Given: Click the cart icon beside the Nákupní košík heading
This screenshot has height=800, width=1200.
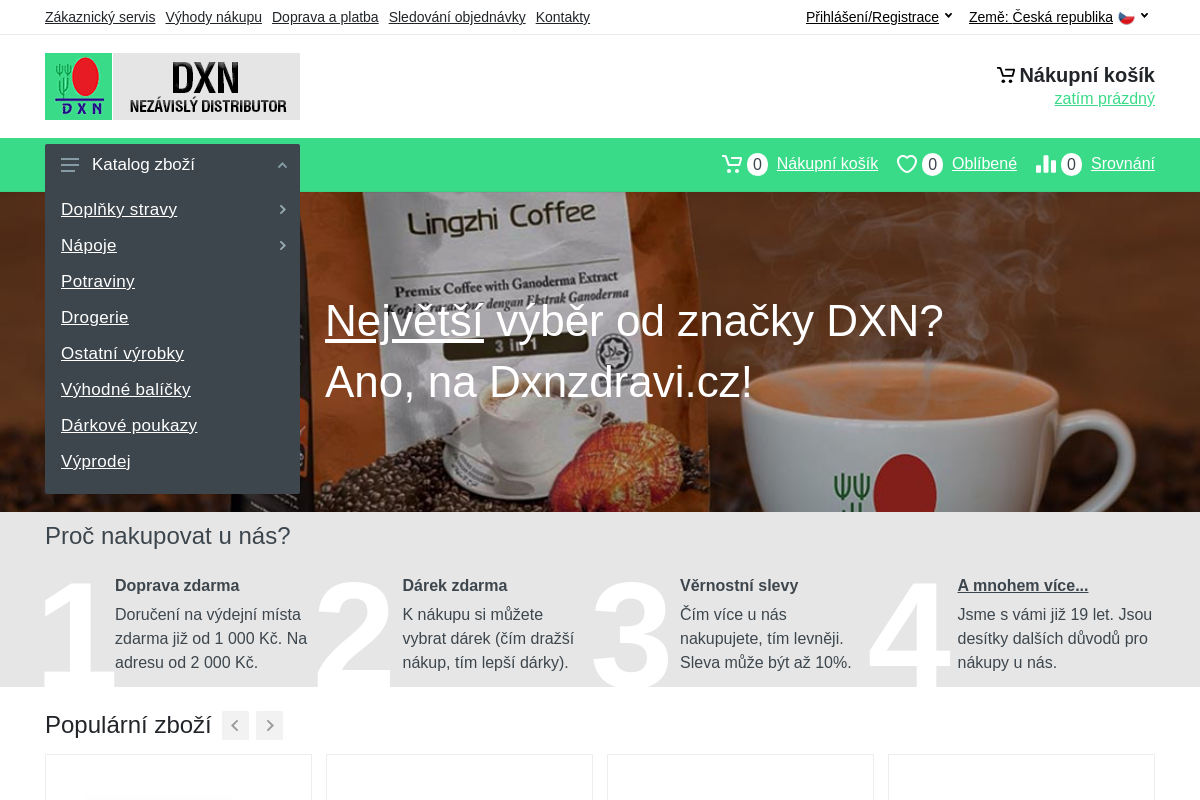Looking at the screenshot, I should click(x=1006, y=75).
